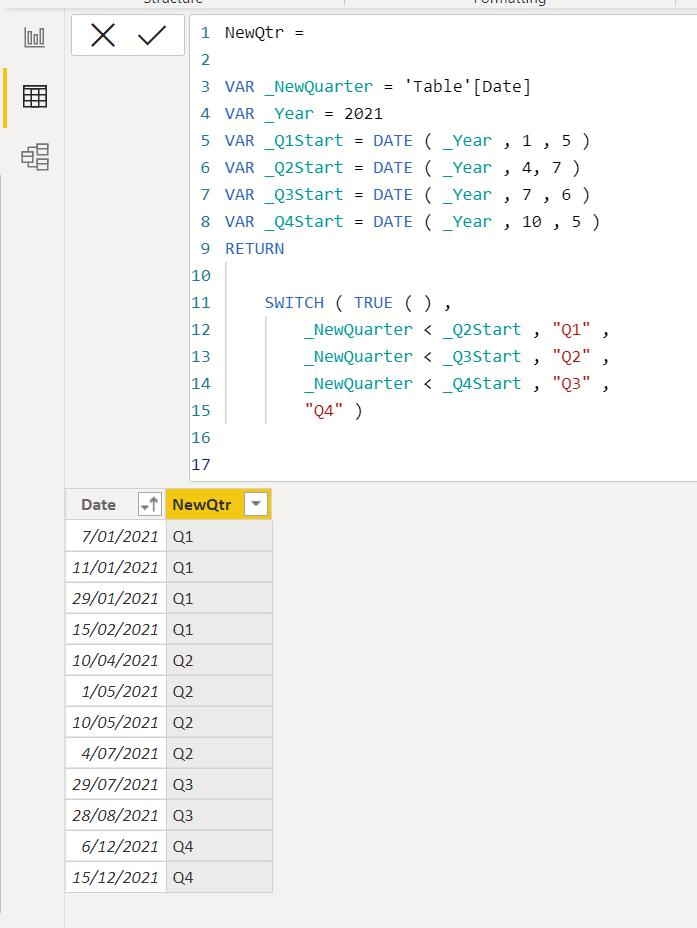
Task: Click the "Q1" string on line 12
Action: point(571,330)
